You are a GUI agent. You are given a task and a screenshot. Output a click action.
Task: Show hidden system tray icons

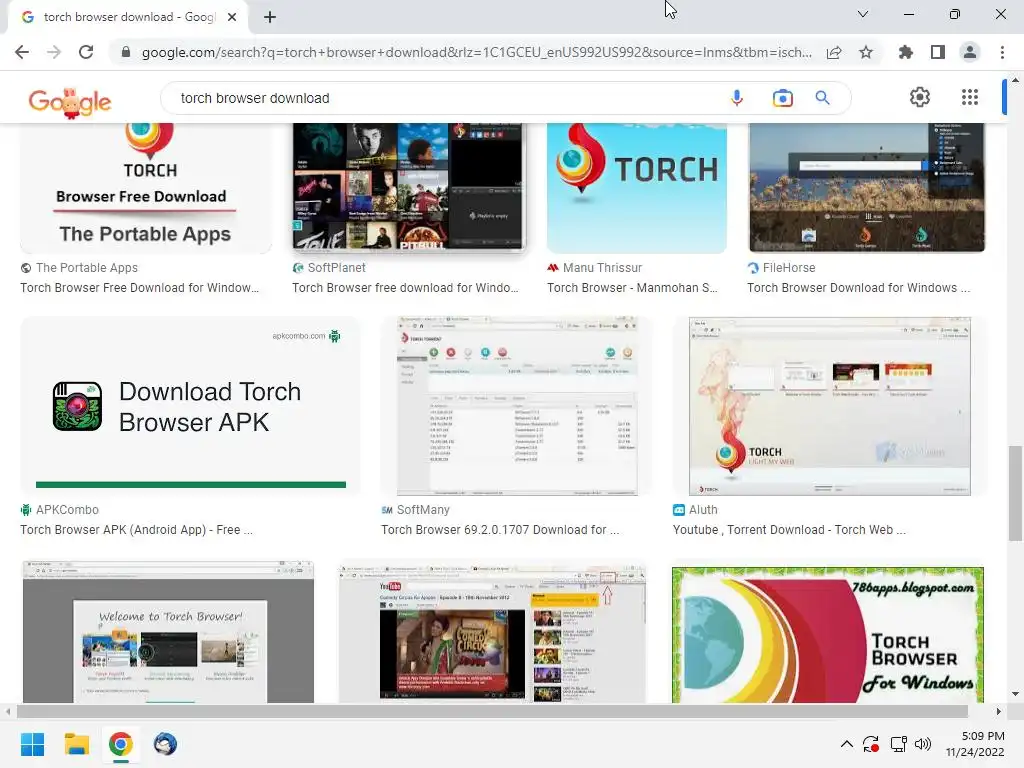846,744
